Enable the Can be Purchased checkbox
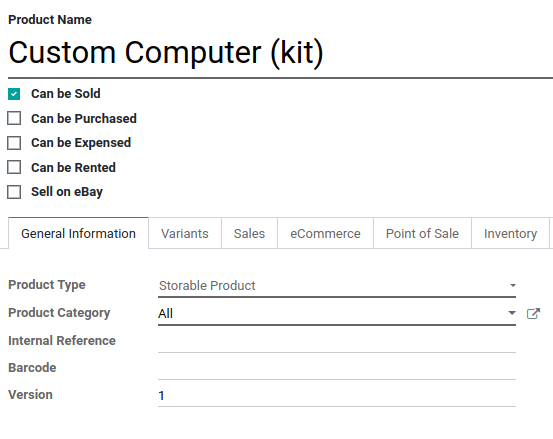The height and width of the screenshot is (439, 553). [14, 118]
